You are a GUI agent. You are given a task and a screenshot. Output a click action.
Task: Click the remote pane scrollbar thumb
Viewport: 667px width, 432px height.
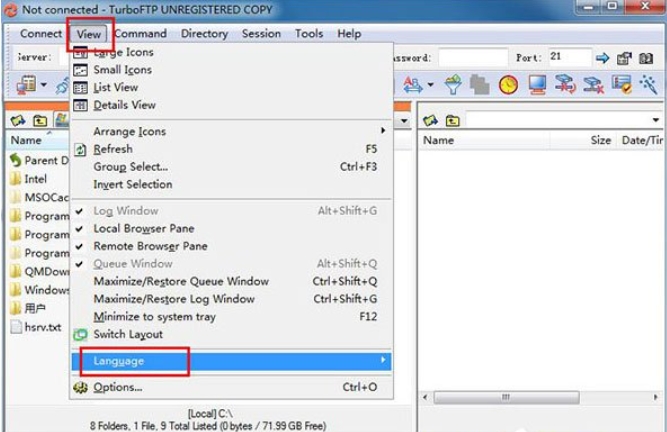506,398
